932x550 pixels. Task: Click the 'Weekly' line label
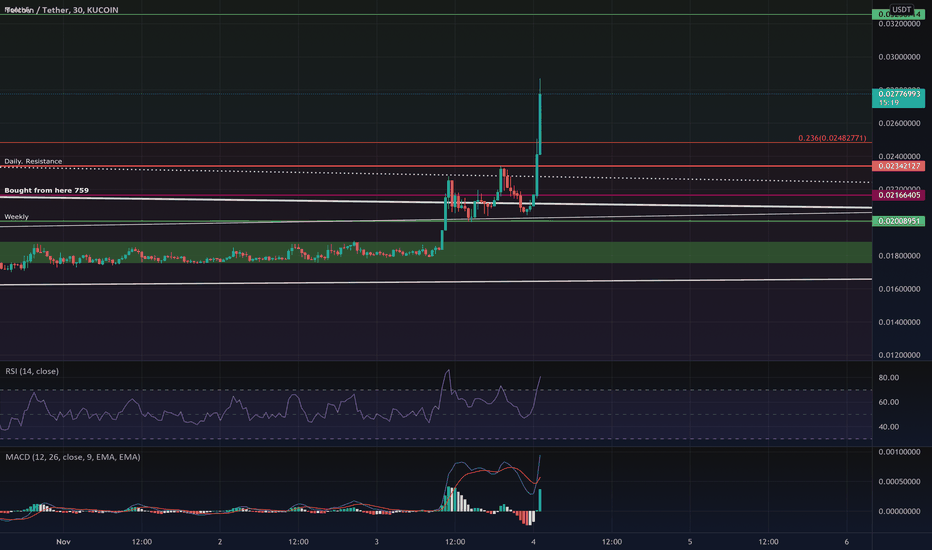[16, 216]
